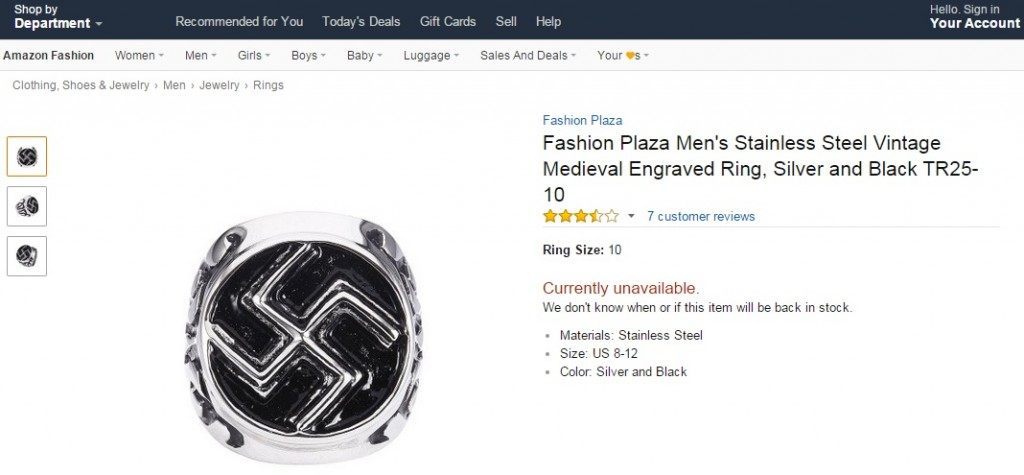Click the main ring product image
This screenshot has height=475, width=1024.
point(302,338)
